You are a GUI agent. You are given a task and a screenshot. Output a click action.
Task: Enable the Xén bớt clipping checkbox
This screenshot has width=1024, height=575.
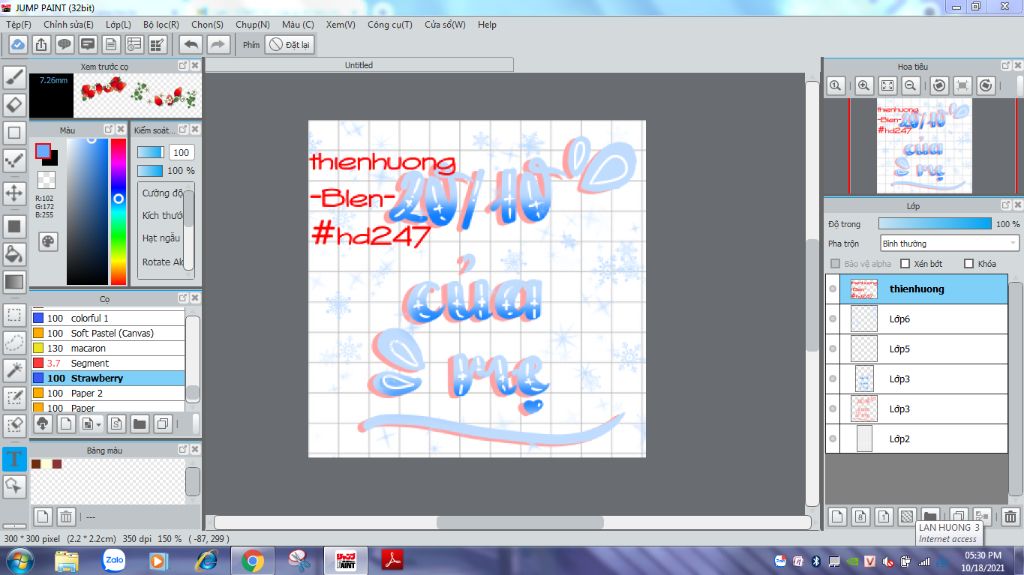point(905,263)
